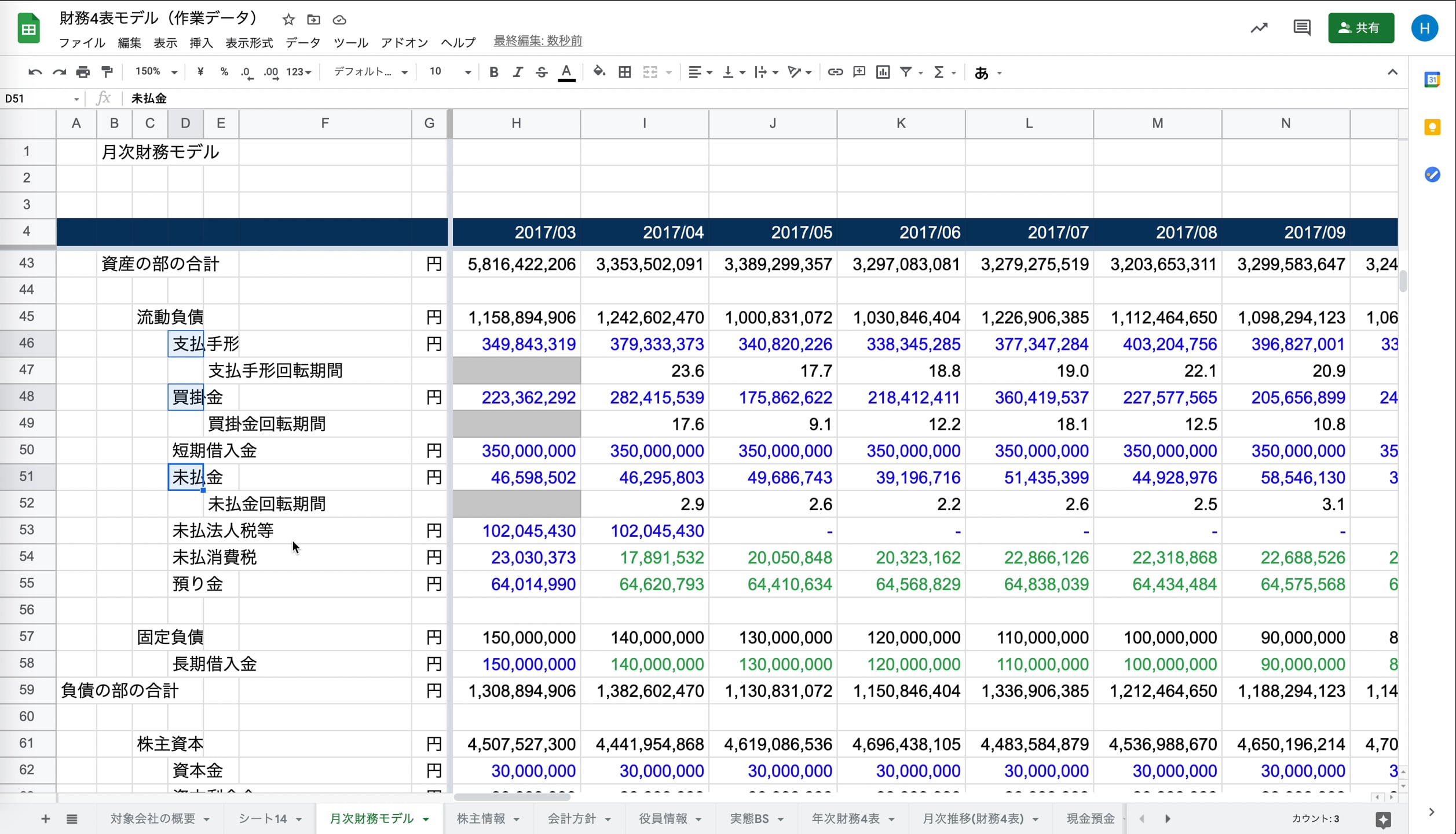Click the Explore icon at bottom right

(1383, 819)
